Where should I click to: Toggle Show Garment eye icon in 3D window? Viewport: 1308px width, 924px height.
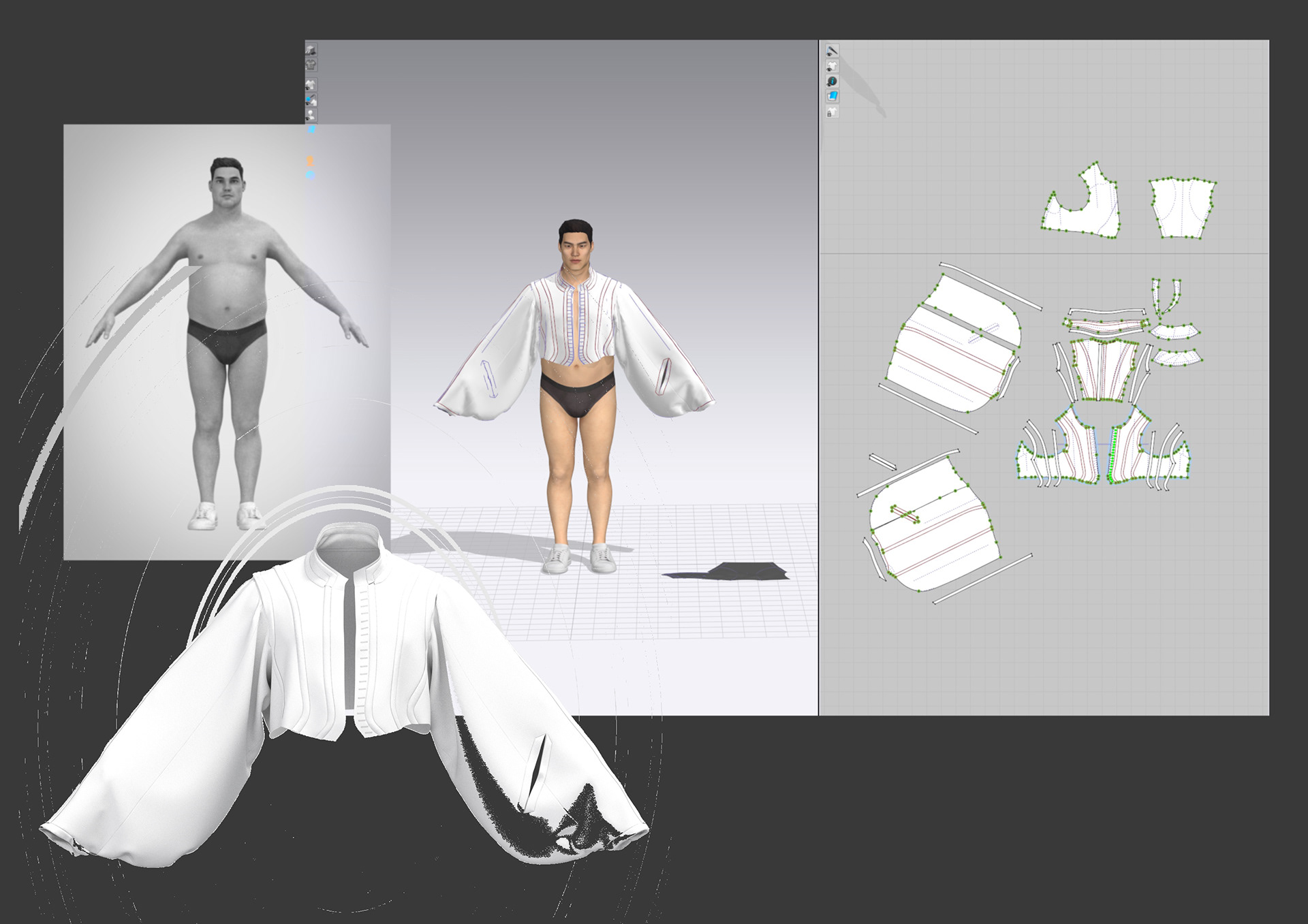point(311,85)
